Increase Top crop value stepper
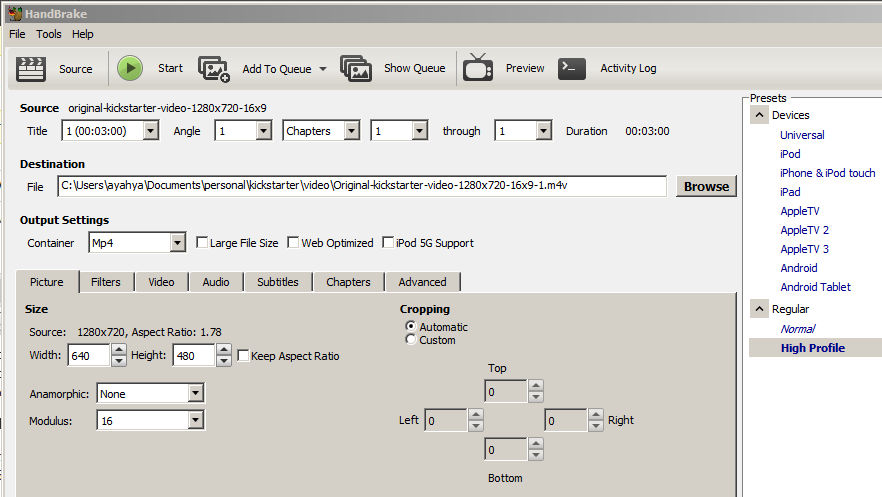Viewport: 882px width, 497px height. point(536,386)
